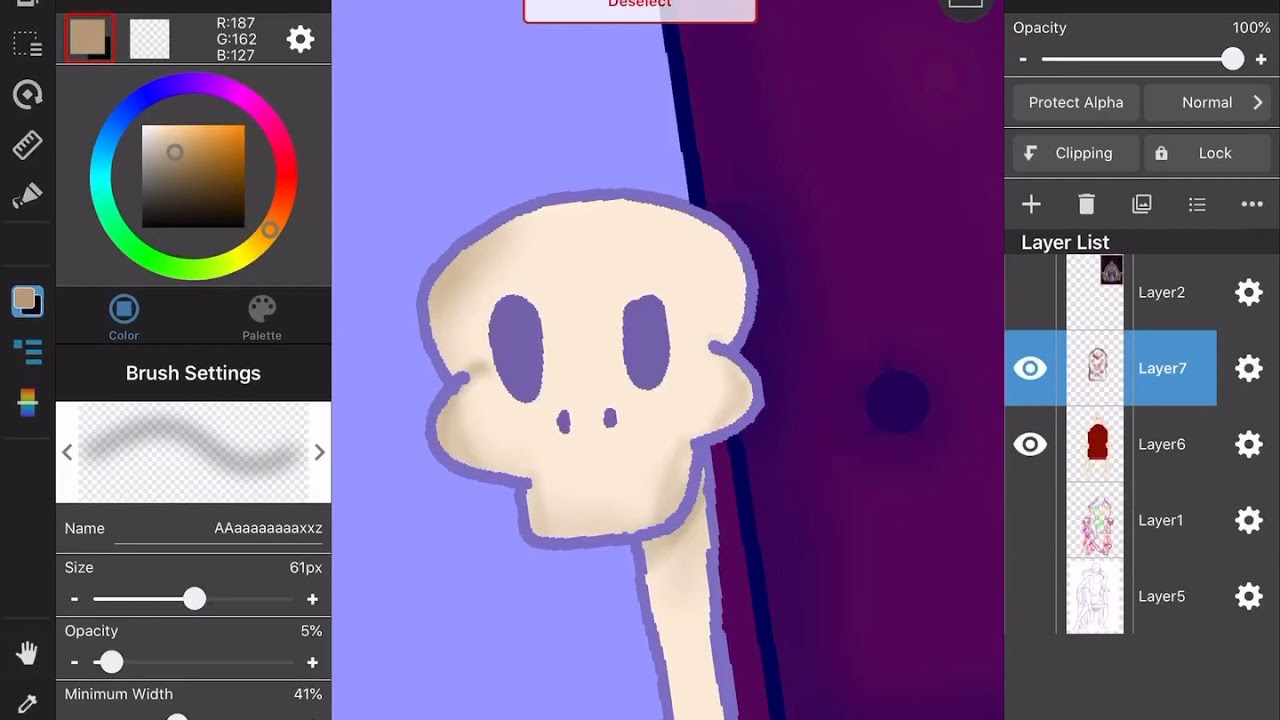The height and width of the screenshot is (720, 1280).
Task: Select the transparent color swatch
Action: [150, 39]
